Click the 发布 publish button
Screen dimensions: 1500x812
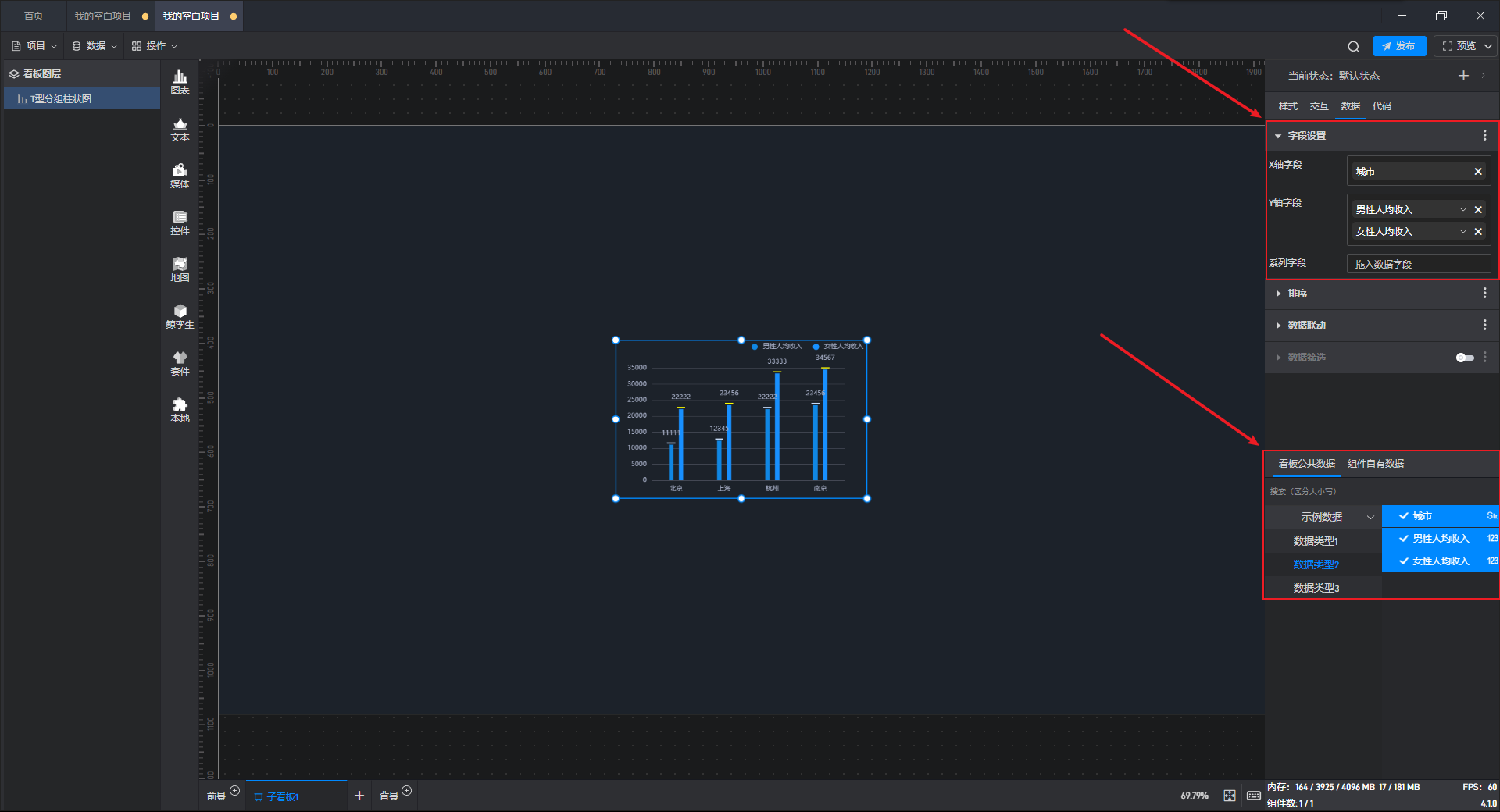point(1399,46)
